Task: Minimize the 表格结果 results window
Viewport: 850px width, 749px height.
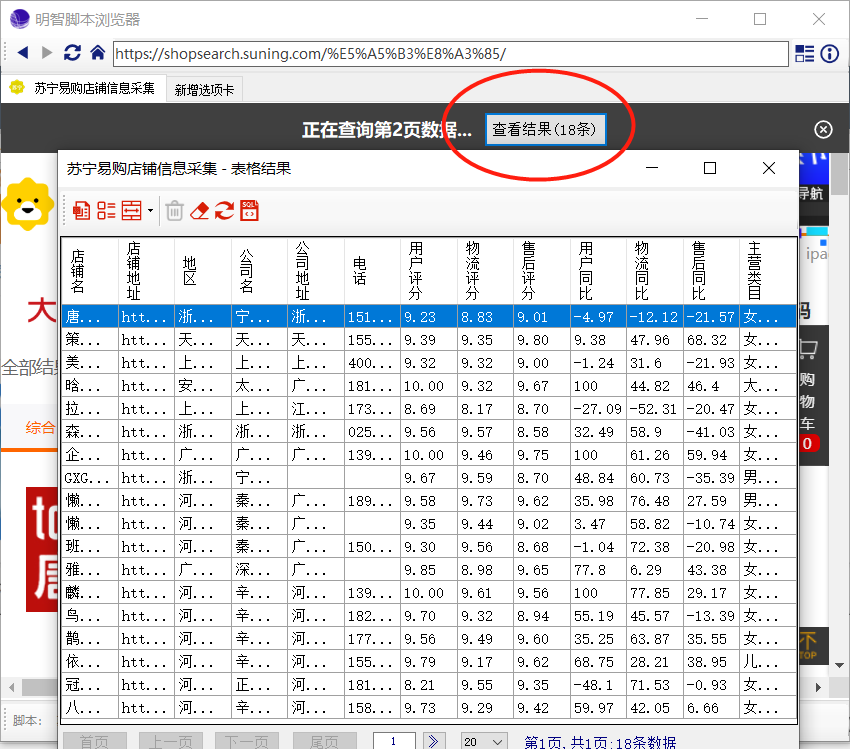Action: point(652,168)
